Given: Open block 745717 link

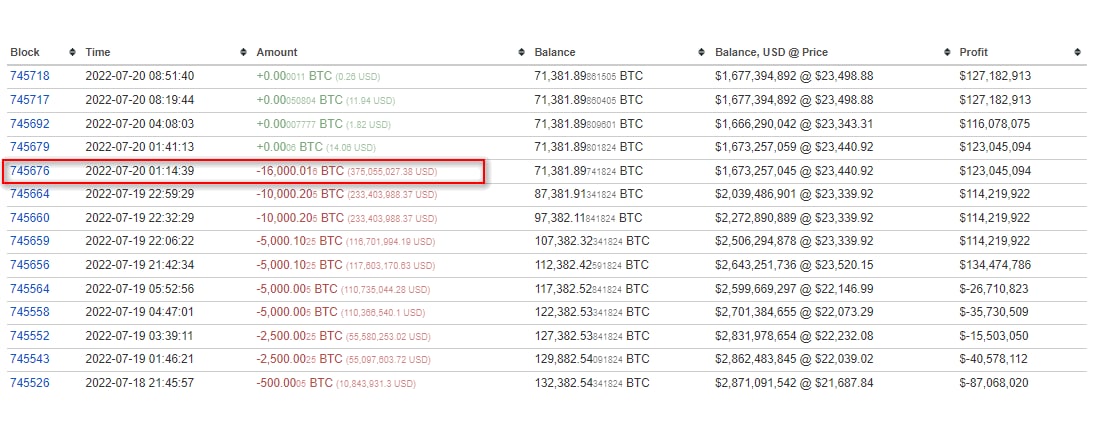Looking at the screenshot, I should 29,100.
